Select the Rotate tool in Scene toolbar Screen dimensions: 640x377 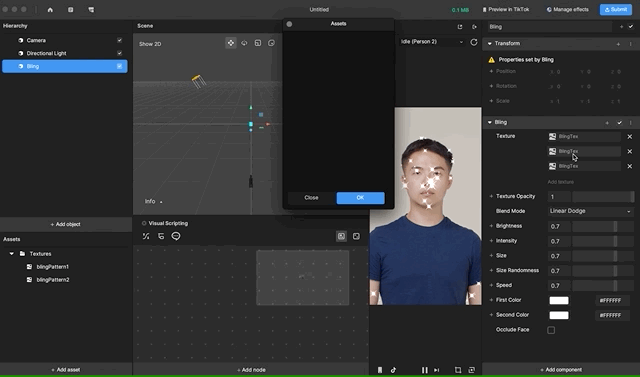(244, 43)
